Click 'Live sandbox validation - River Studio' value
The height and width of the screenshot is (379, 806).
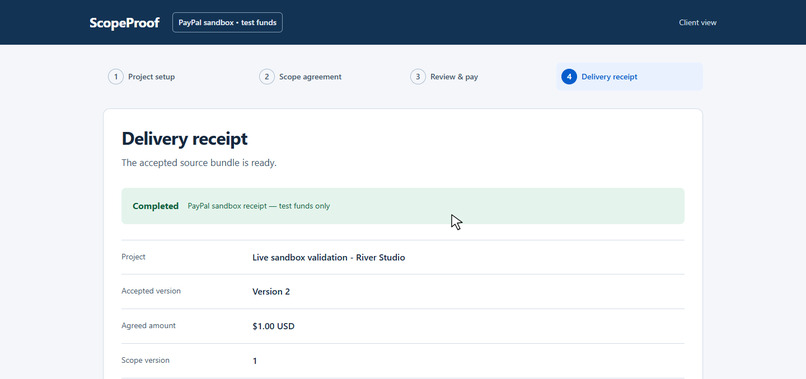point(328,258)
